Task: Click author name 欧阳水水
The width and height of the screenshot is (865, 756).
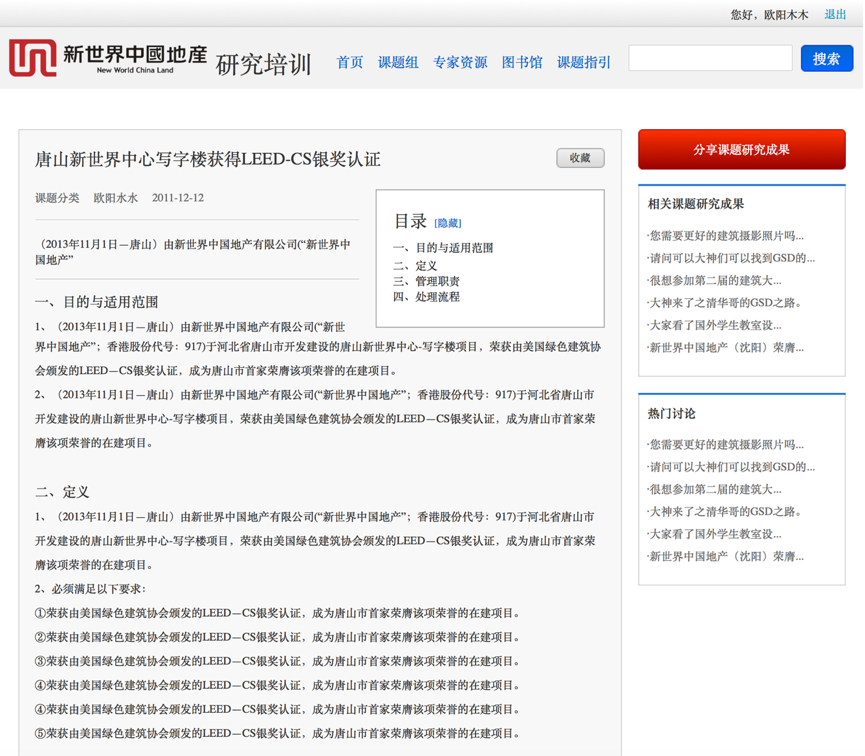Action: point(115,198)
